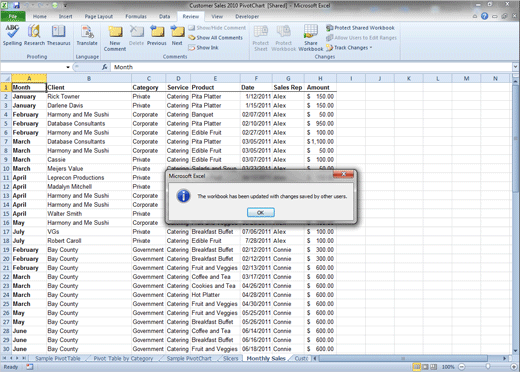The height and width of the screenshot is (372, 520).
Task: Select column A header
Action: click(x=29, y=78)
